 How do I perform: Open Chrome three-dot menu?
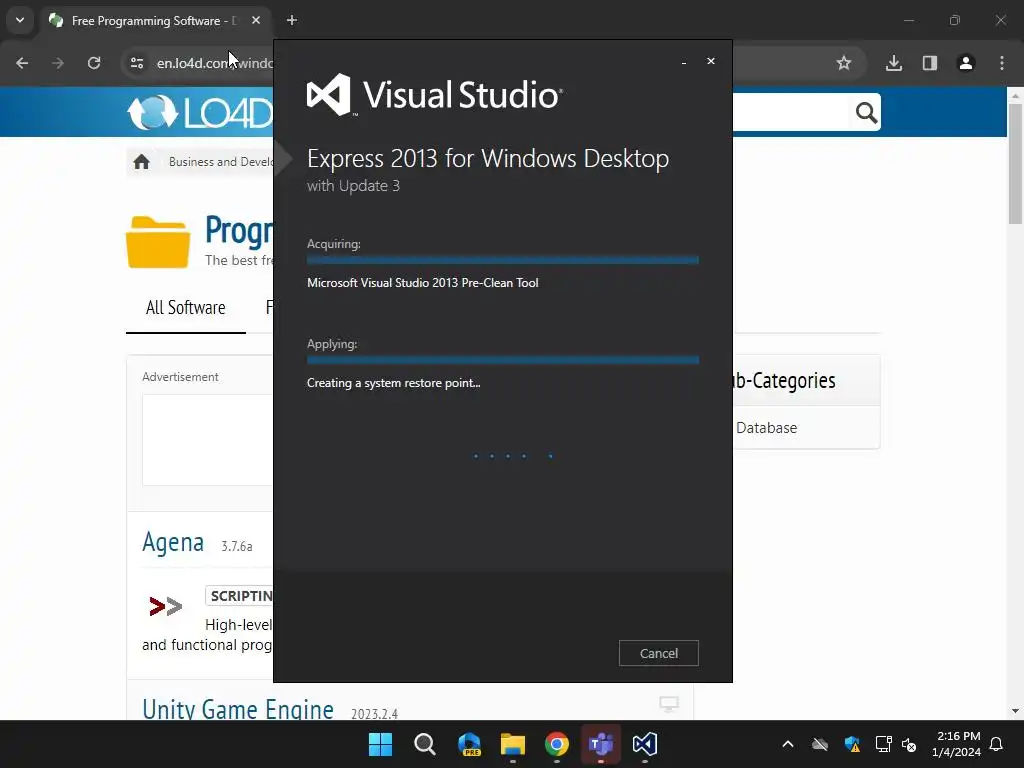pyautogui.click(x=1002, y=63)
